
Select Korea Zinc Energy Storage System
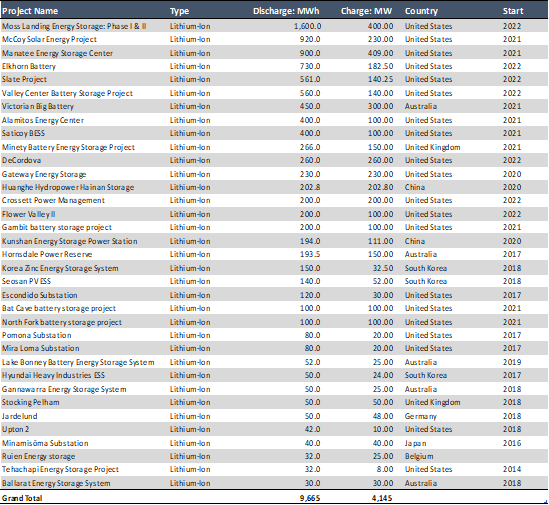point(60,268)
